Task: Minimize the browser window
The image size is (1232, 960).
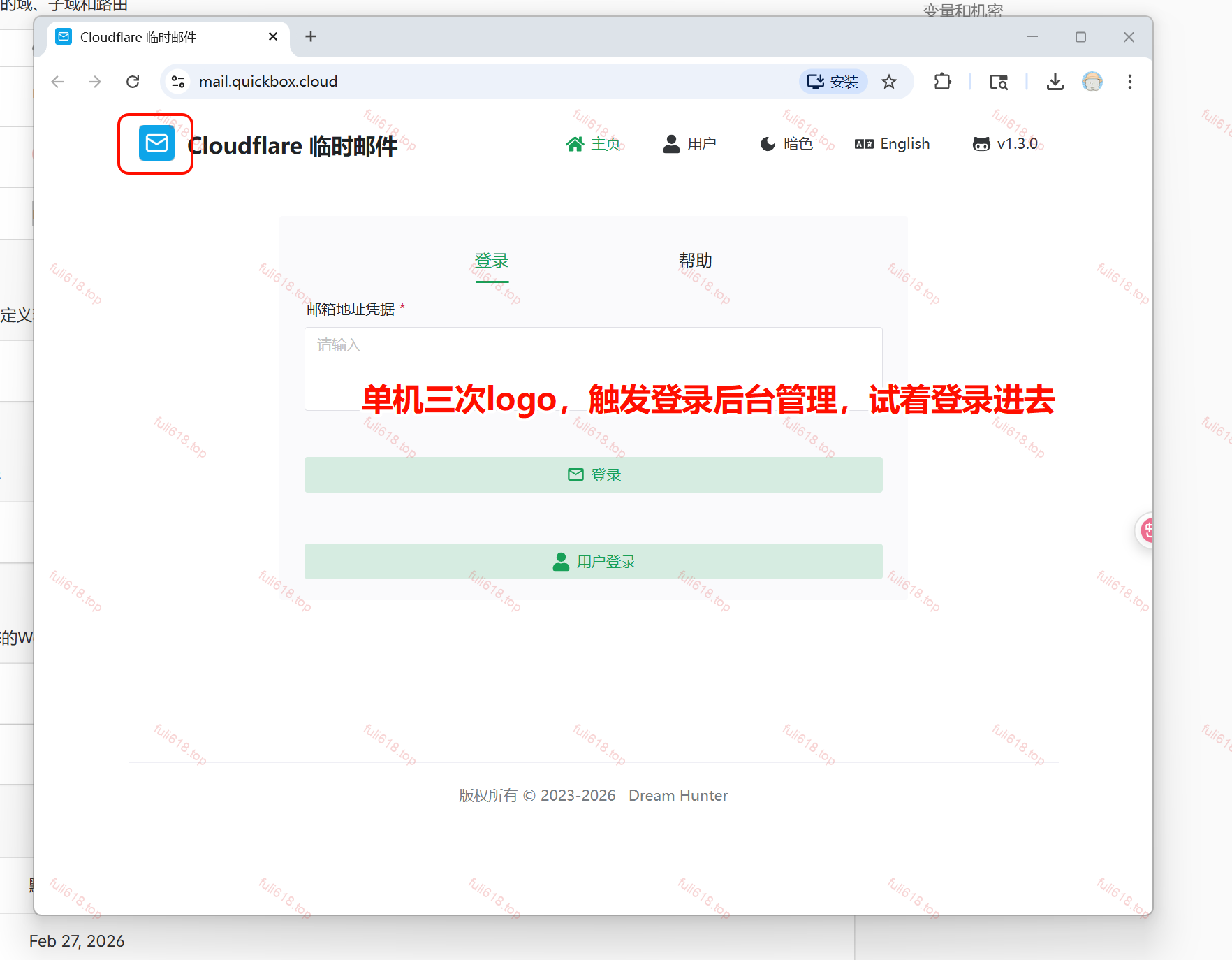Action: [1032, 36]
